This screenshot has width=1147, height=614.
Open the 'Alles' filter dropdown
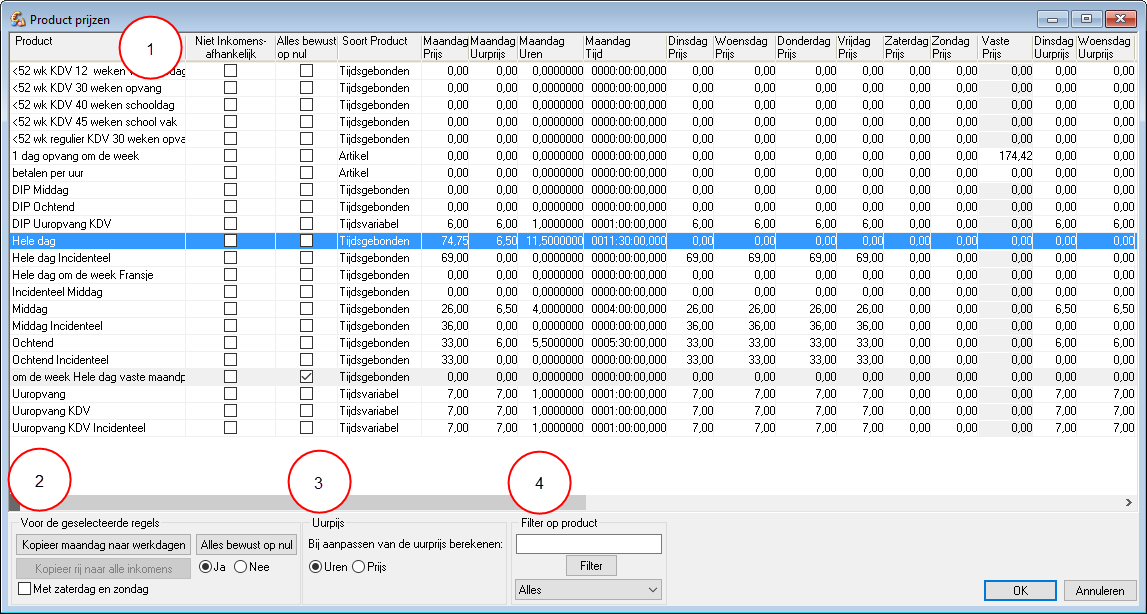coord(588,590)
